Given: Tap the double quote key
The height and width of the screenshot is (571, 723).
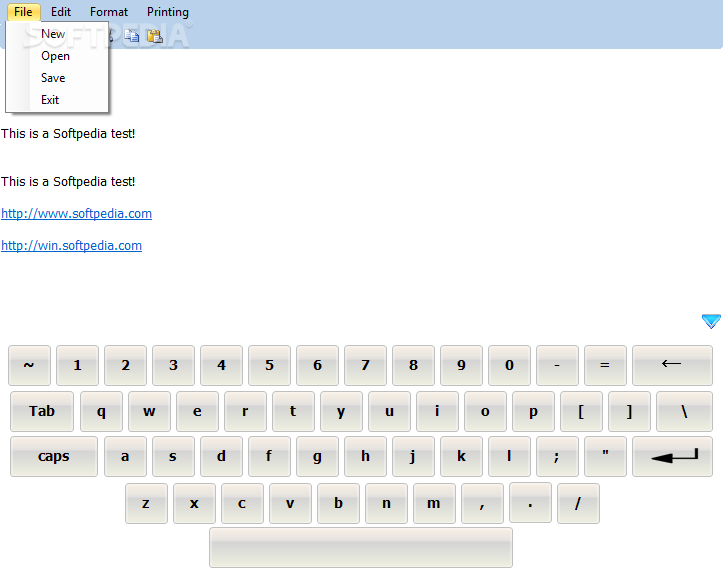Looking at the screenshot, I should (x=605, y=456).
